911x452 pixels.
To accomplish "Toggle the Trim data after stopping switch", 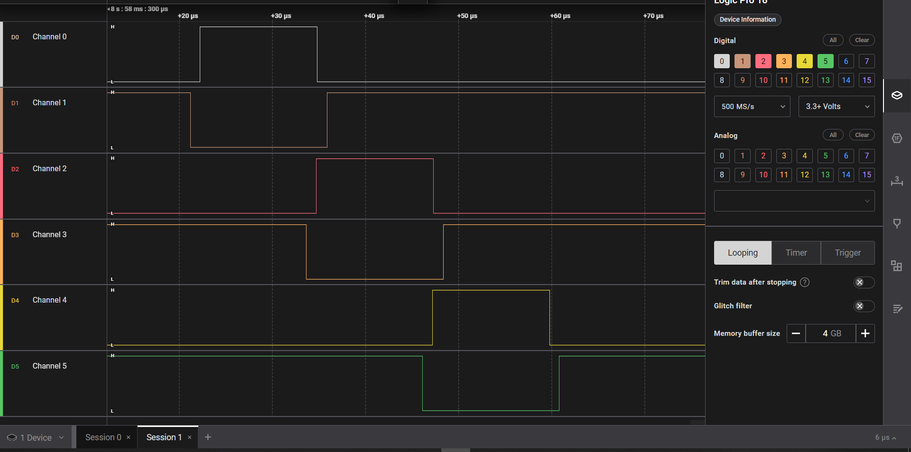I will (x=863, y=282).
